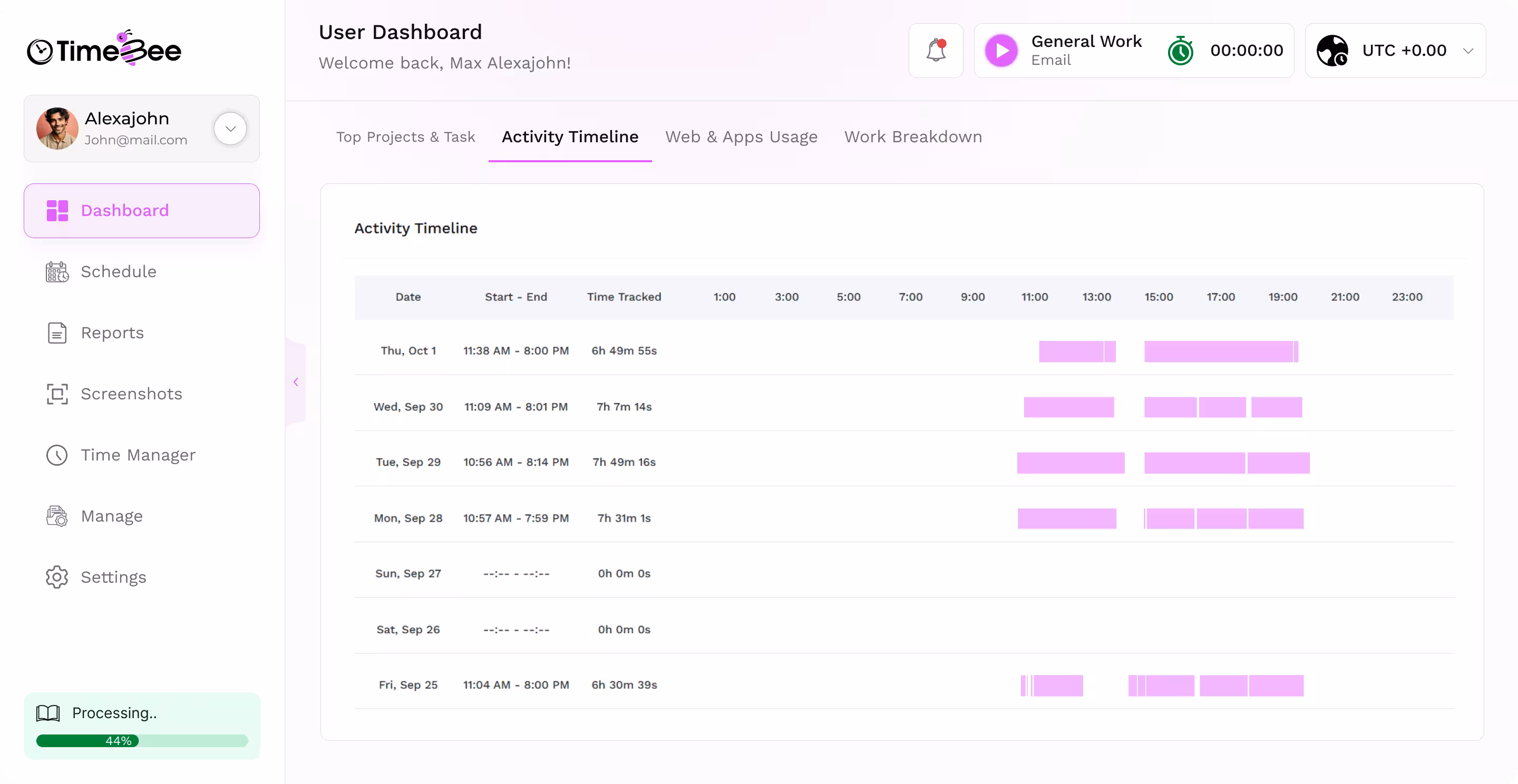Switch to Web & Apps Usage tab
Screen dimensions: 1518x784
[741, 137]
